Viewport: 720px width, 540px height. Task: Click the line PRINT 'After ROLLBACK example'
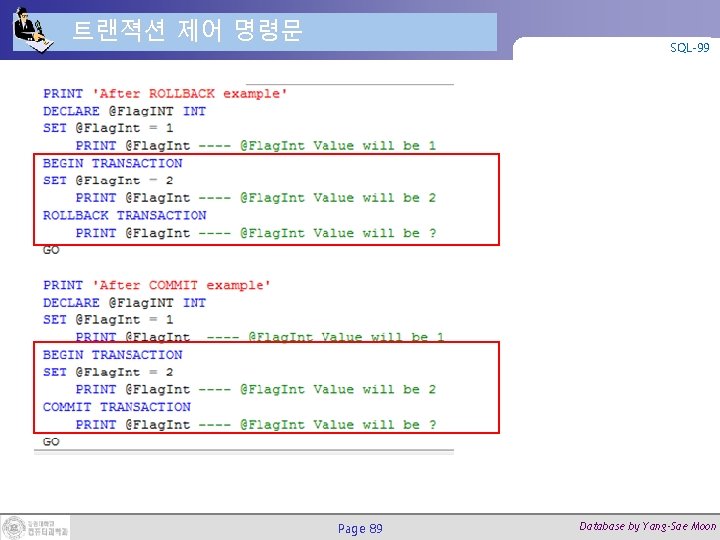coord(165,93)
